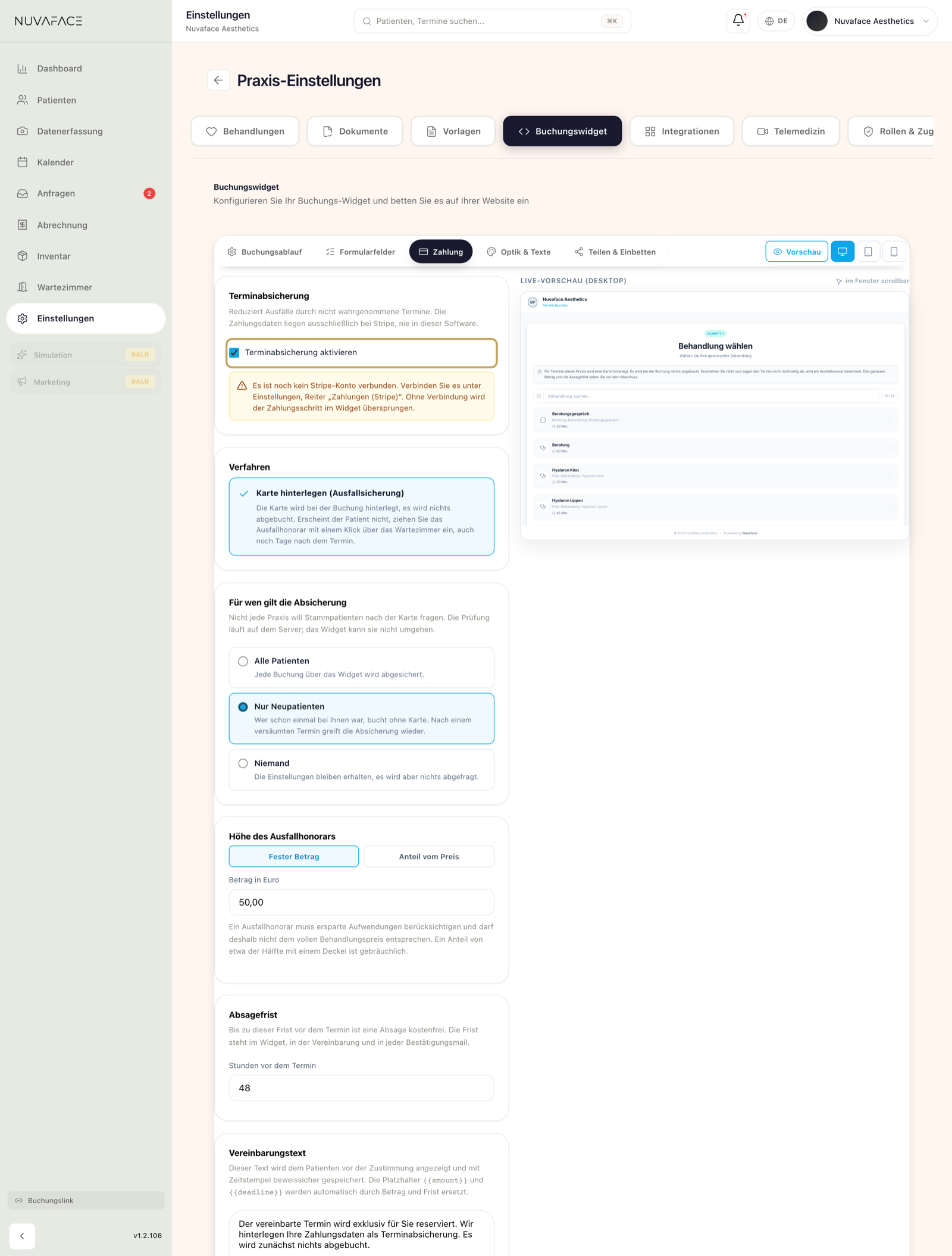Image resolution: width=952 pixels, height=1256 pixels.
Task: Open Kalender in the sidebar
Action: tap(86, 162)
